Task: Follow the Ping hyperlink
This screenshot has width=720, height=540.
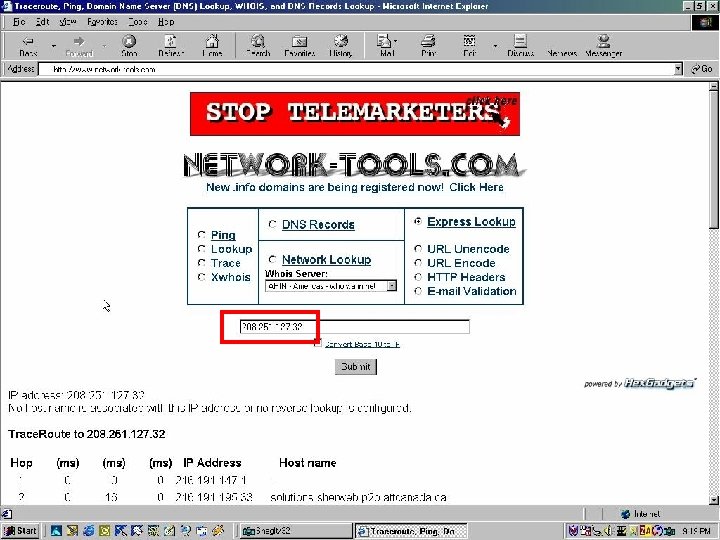Action: click(x=223, y=235)
